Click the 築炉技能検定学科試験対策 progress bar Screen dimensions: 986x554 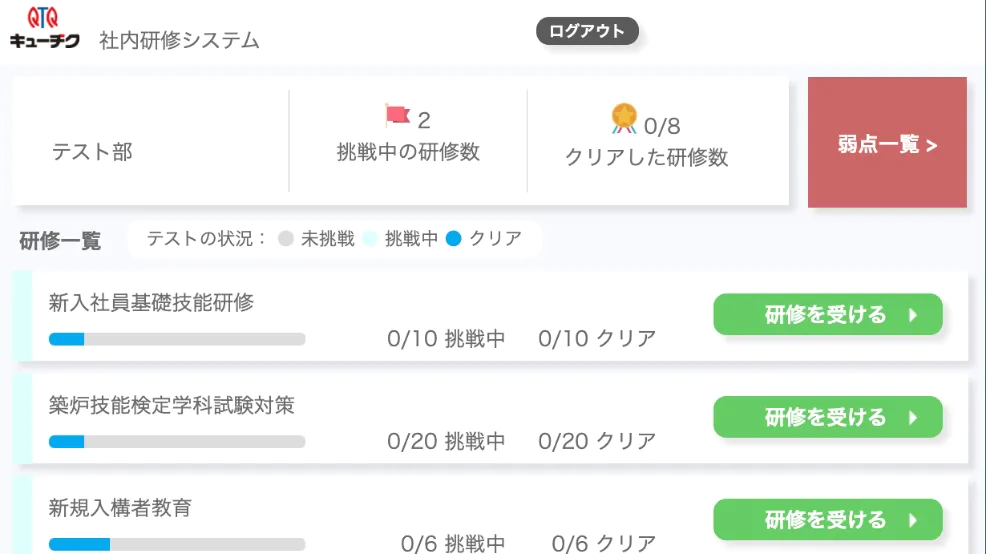177,442
